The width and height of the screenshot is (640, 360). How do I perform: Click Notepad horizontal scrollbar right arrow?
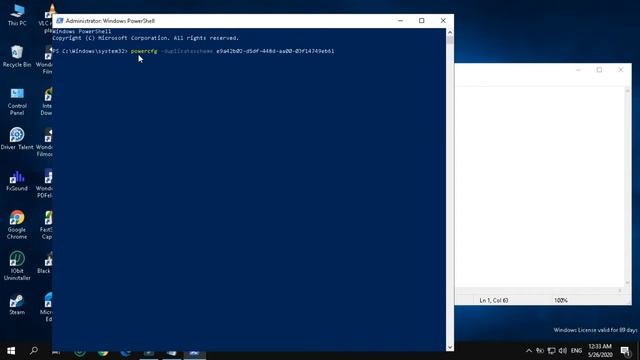tap(620, 291)
